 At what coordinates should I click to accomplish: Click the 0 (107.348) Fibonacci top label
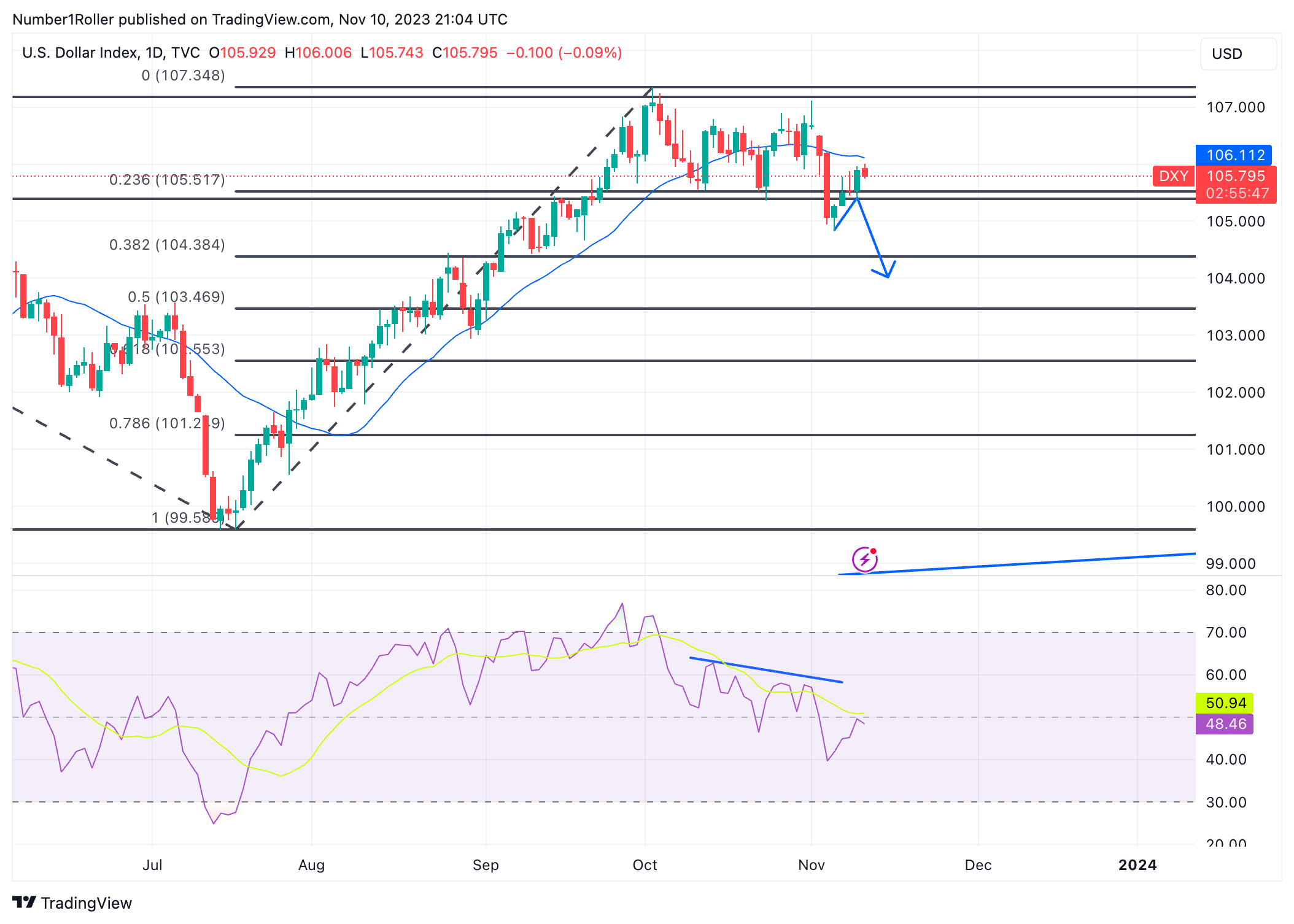pos(183,75)
